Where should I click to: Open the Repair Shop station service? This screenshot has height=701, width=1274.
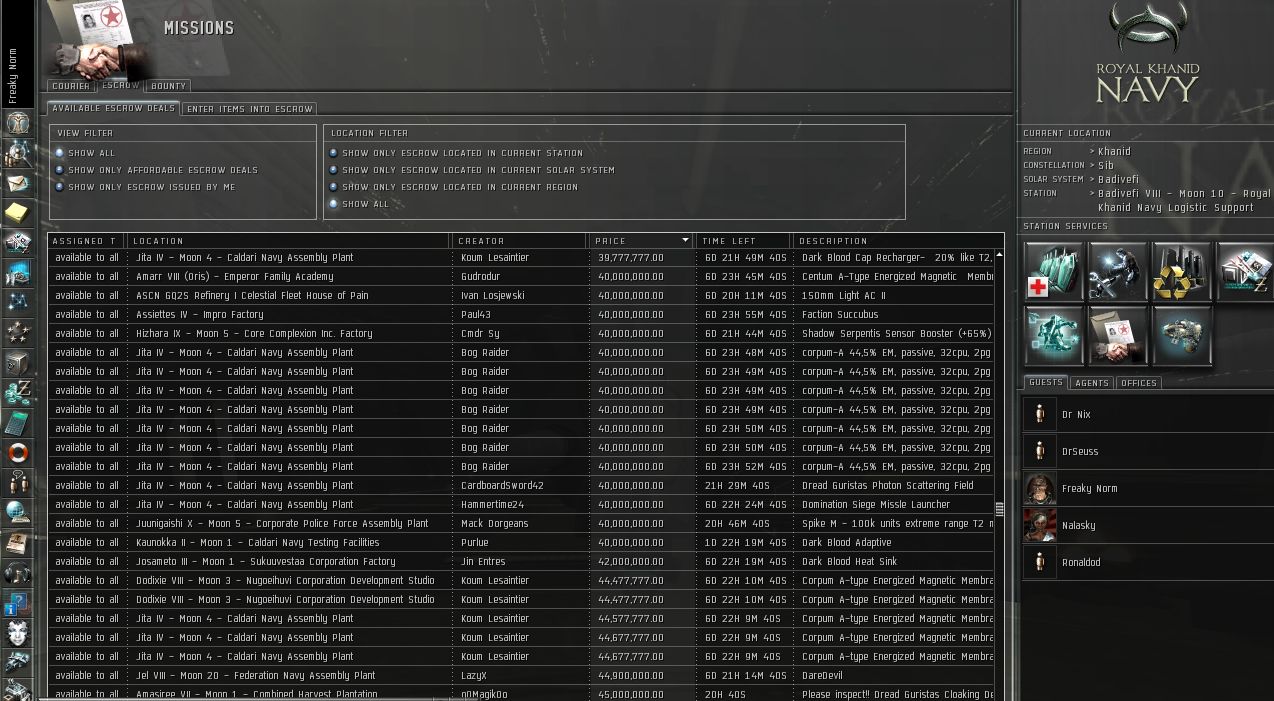point(1118,271)
